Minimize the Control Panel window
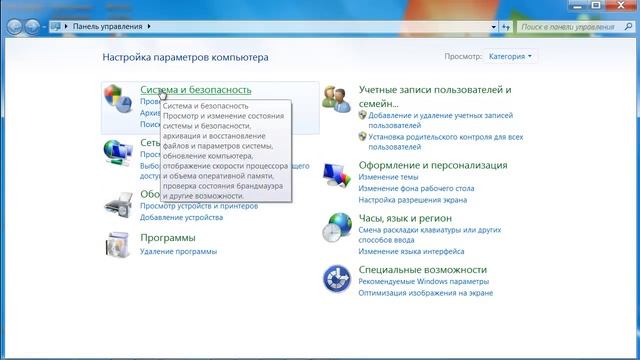The image size is (640, 360). point(577,5)
